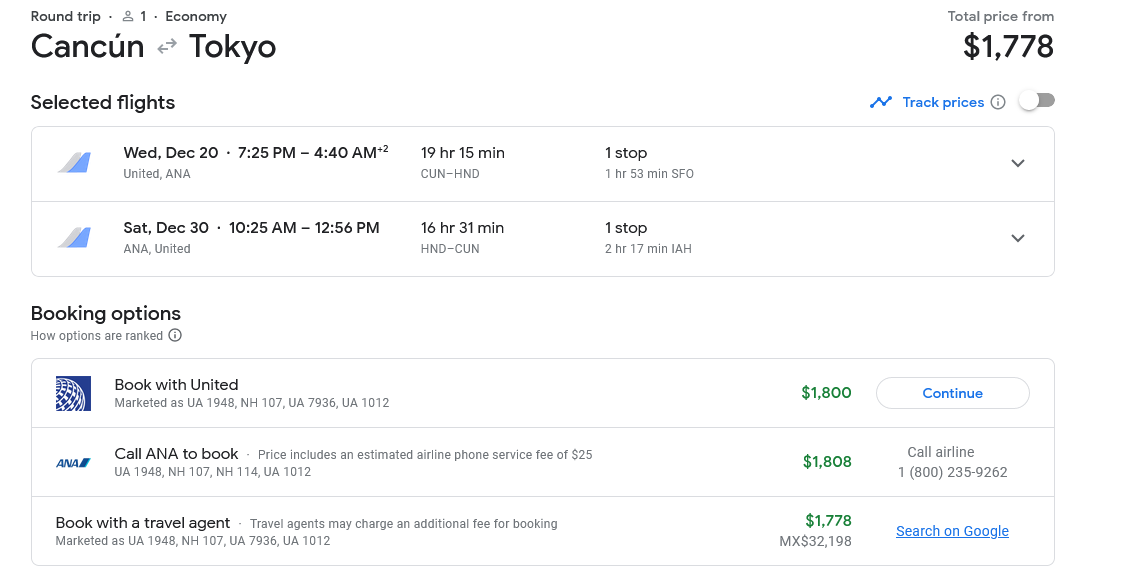Click the passenger count person icon
Image resolution: width=1140 pixels, height=570 pixels.
pyautogui.click(x=128, y=16)
